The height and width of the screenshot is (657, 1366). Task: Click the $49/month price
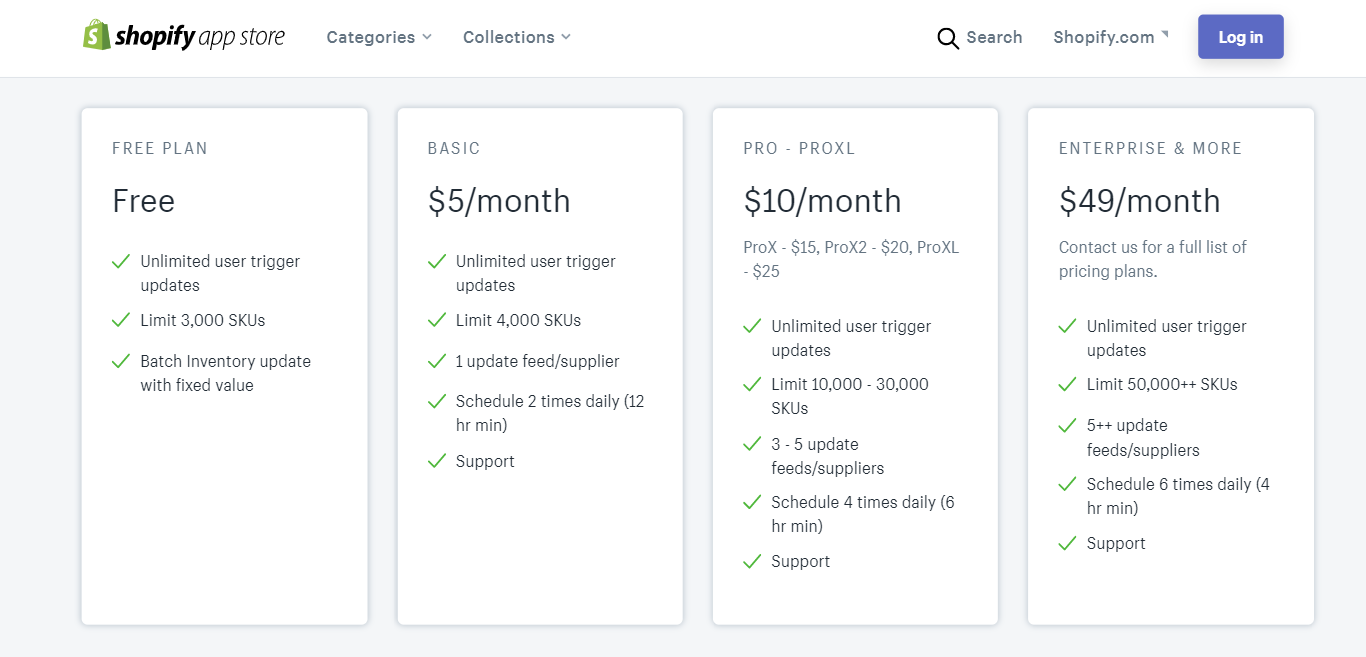click(1139, 201)
